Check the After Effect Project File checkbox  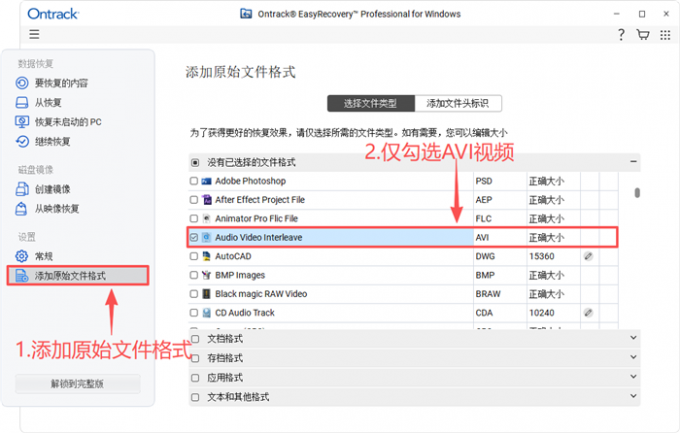pyautogui.click(x=194, y=200)
